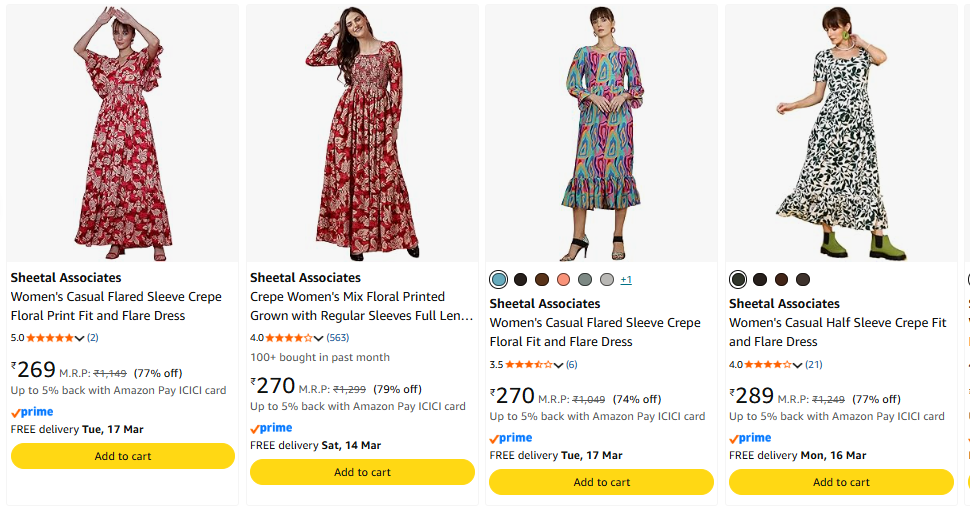Choose the selected blue color swatch
The width and height of the screenshot is (970, 506).
[x=499, y=279]
